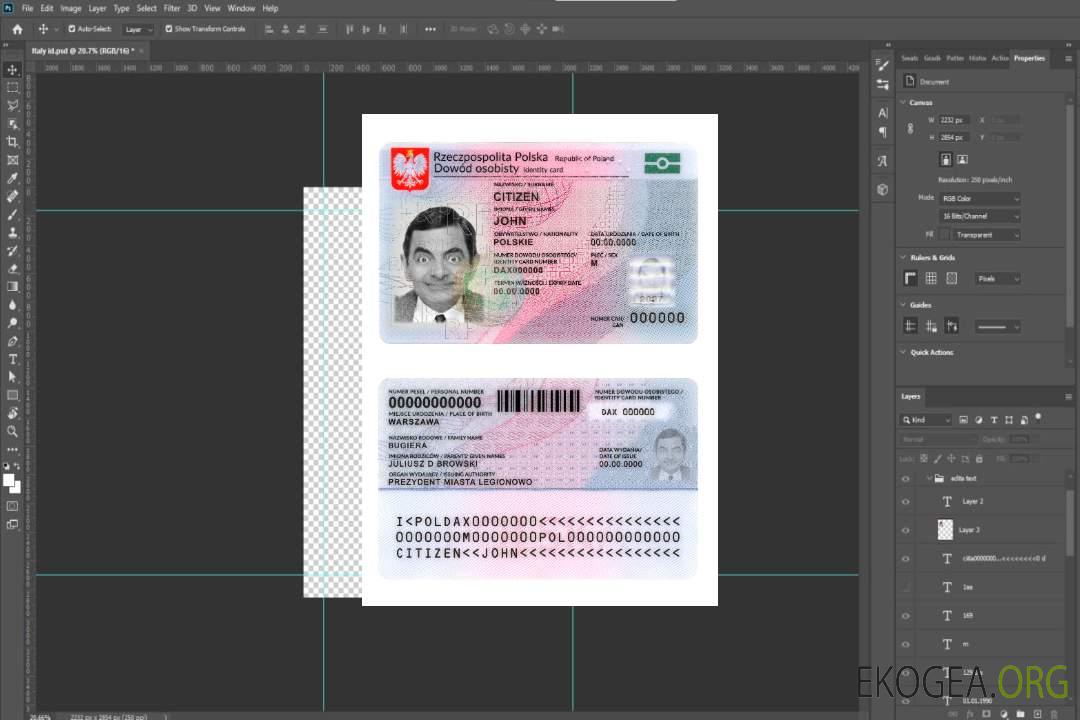Screen dimensions: 1080x720
Task: Select the History Brush tool
Action: (x=12, y=251)
